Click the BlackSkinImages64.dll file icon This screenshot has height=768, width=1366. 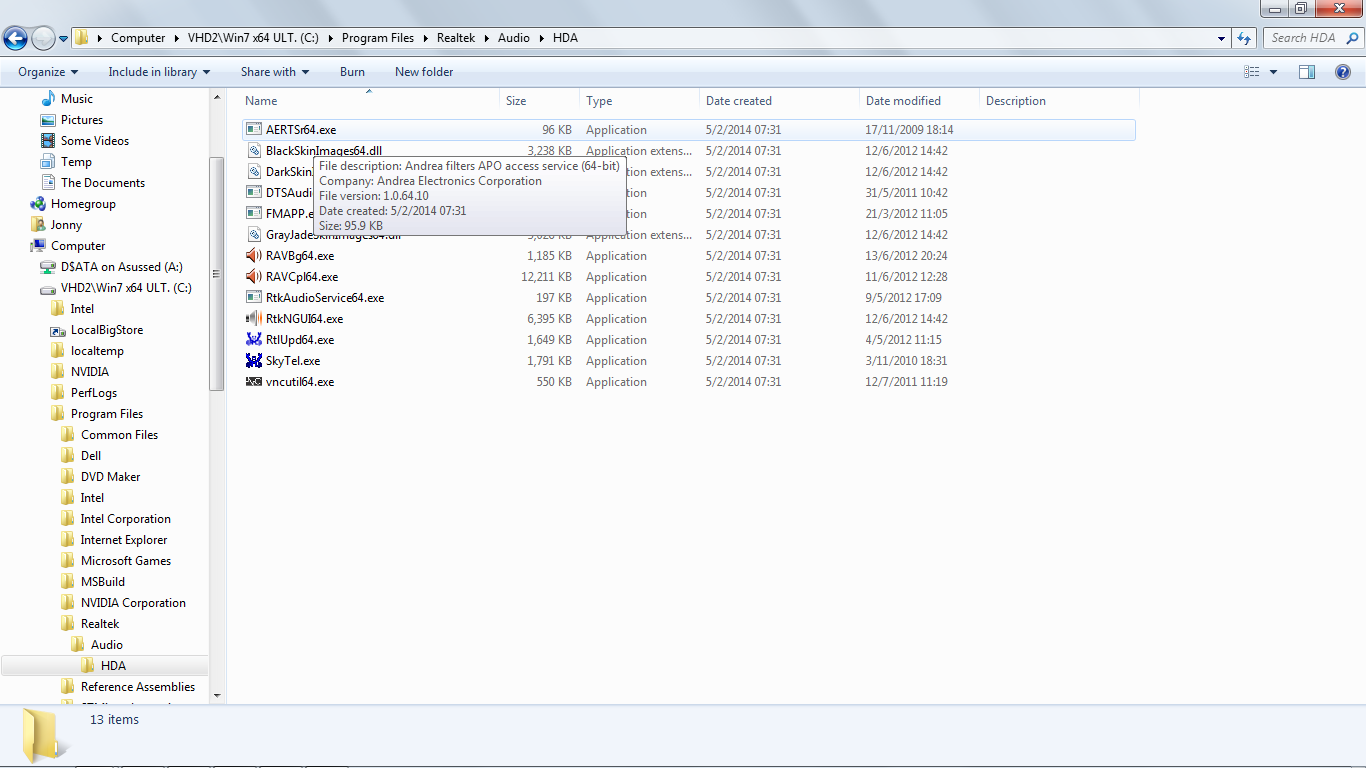254,151
